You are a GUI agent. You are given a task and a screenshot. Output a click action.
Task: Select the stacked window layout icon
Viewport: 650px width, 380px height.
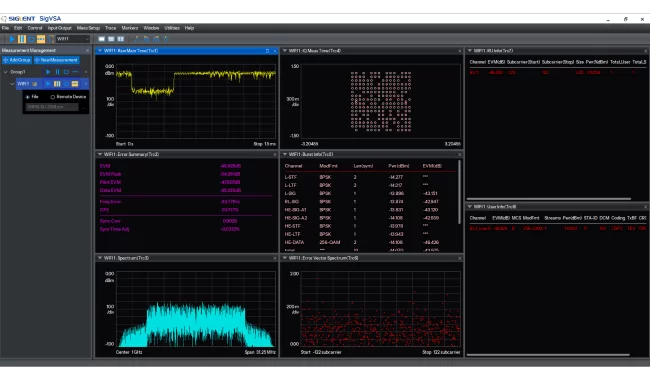point(111,39)
